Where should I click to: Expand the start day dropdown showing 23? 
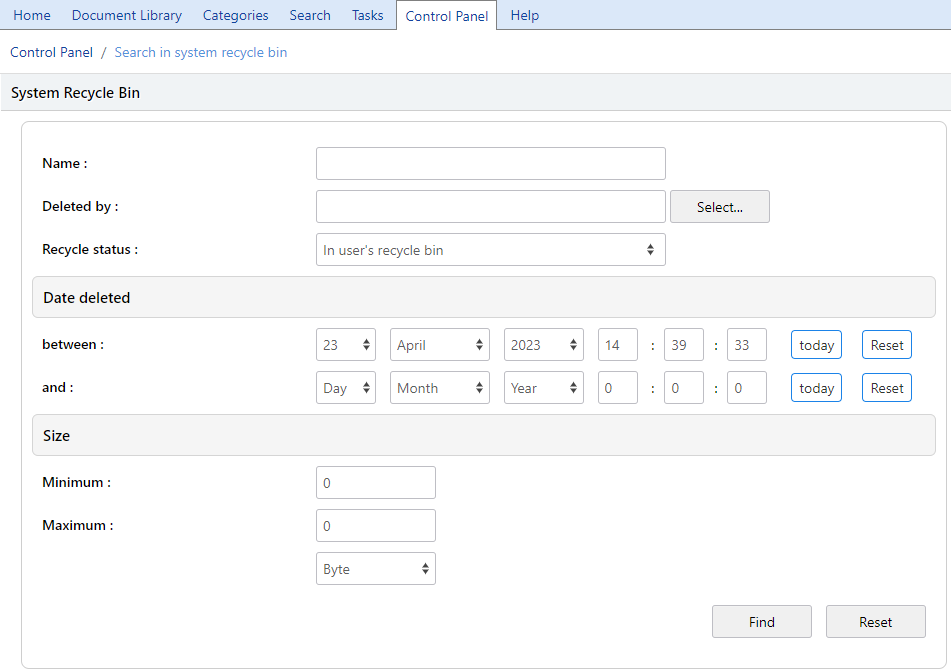tap(345, 345)
